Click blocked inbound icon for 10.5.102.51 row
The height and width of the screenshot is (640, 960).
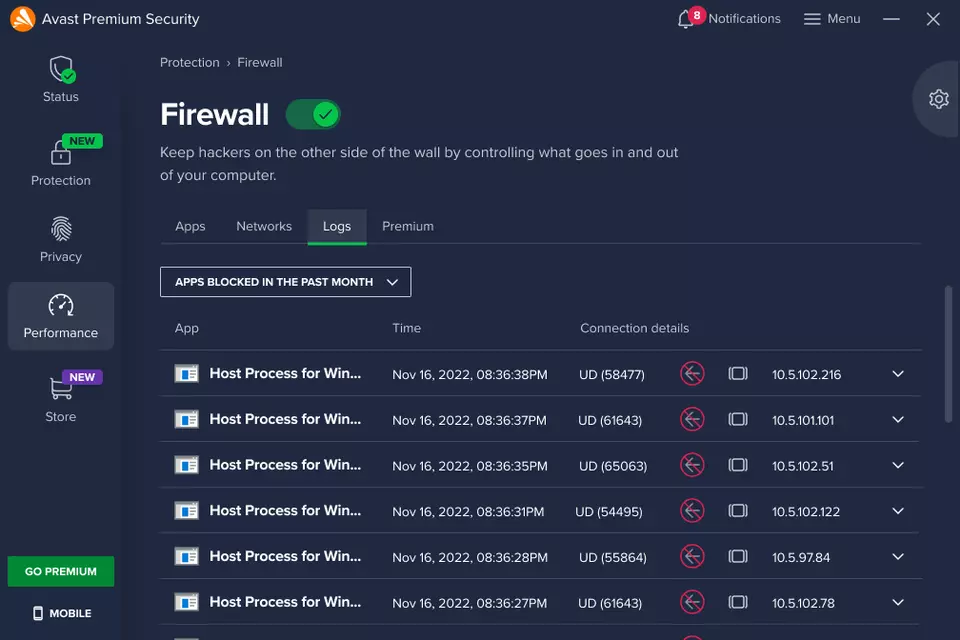coord(692,465)
